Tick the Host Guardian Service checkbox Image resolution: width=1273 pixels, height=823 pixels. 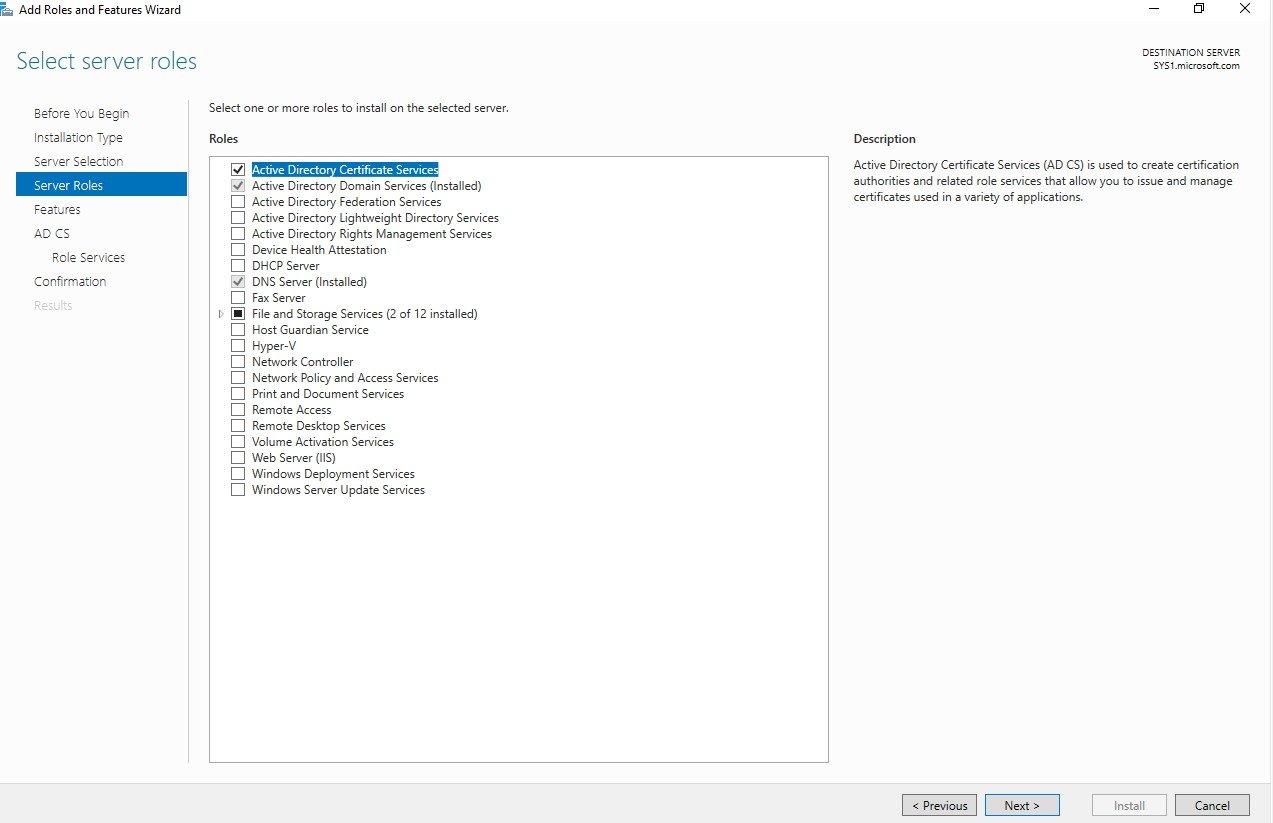point(238,330)
